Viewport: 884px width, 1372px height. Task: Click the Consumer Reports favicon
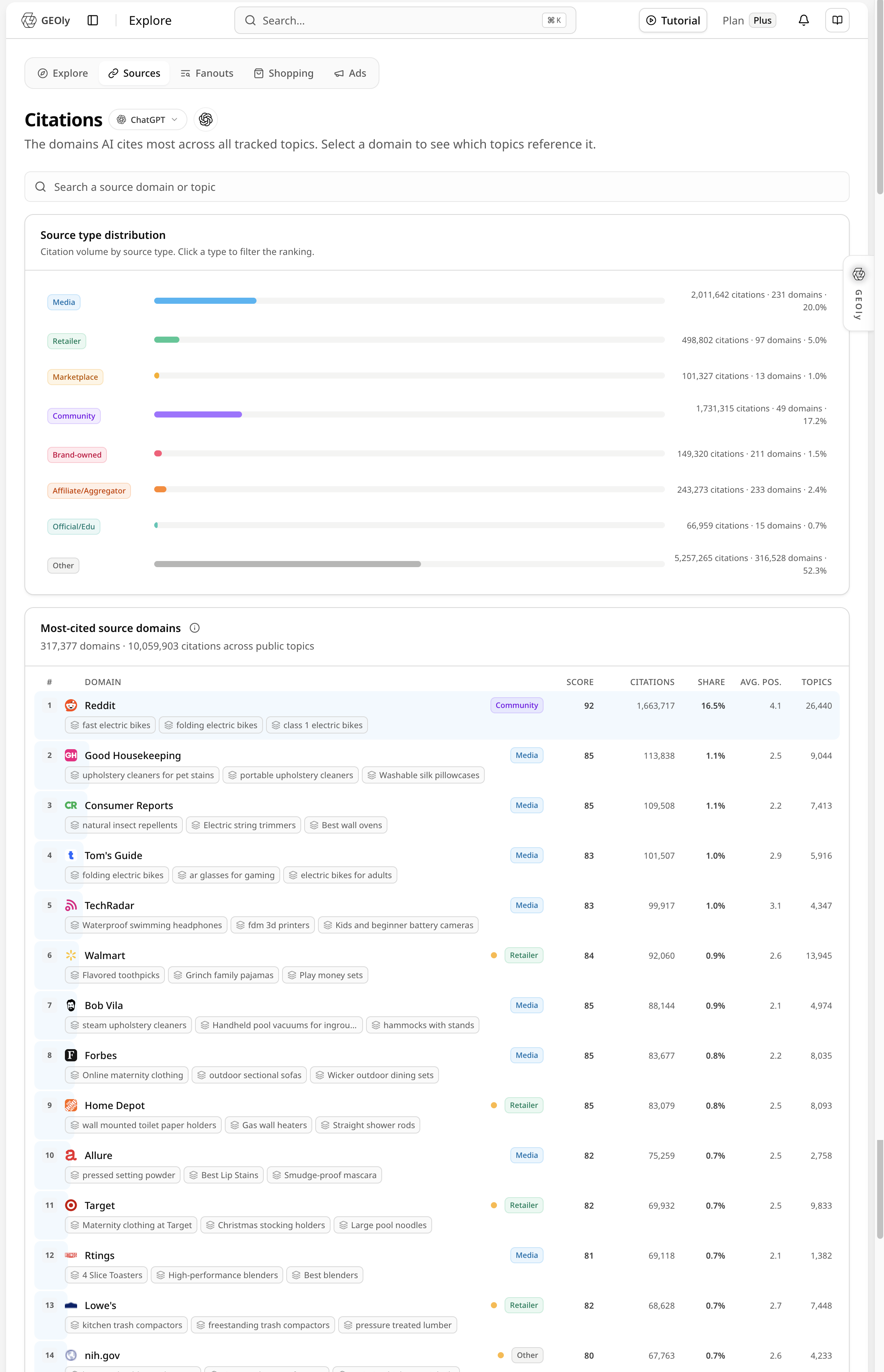[x=71, y=805]
